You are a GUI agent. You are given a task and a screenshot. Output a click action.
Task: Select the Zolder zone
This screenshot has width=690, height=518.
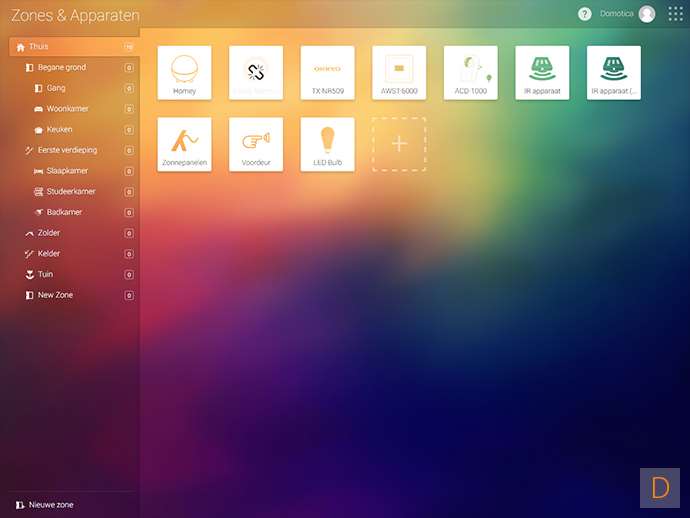[74, 233]
